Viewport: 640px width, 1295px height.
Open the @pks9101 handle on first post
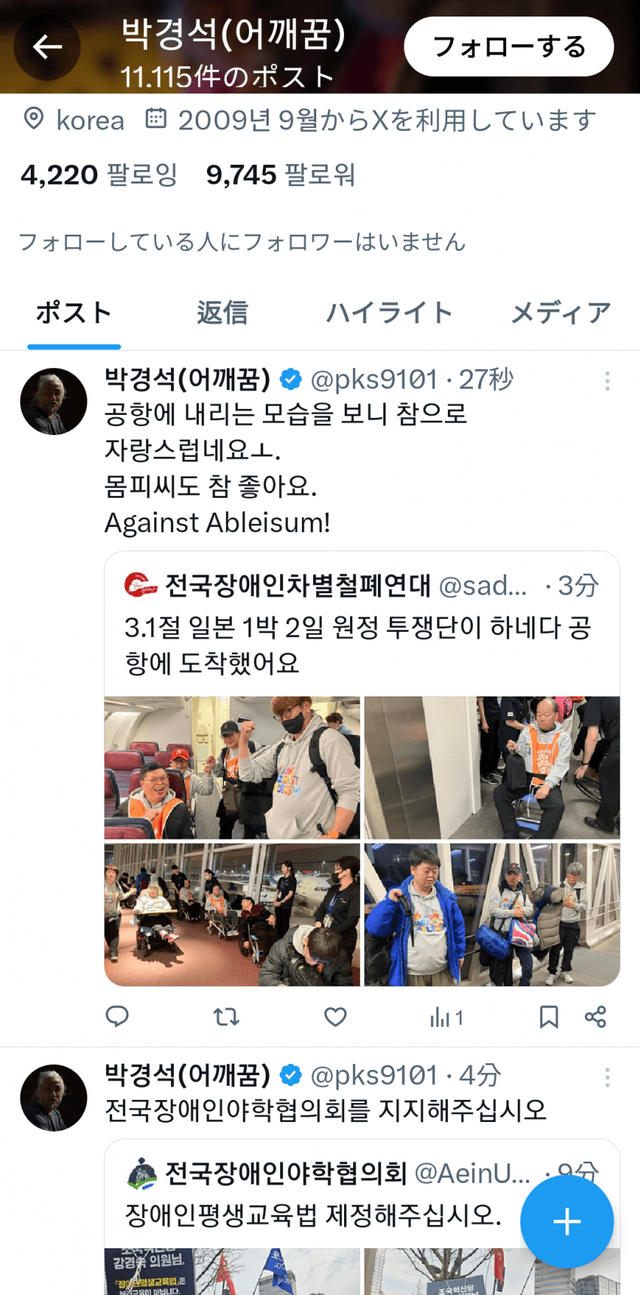(375, 380)
